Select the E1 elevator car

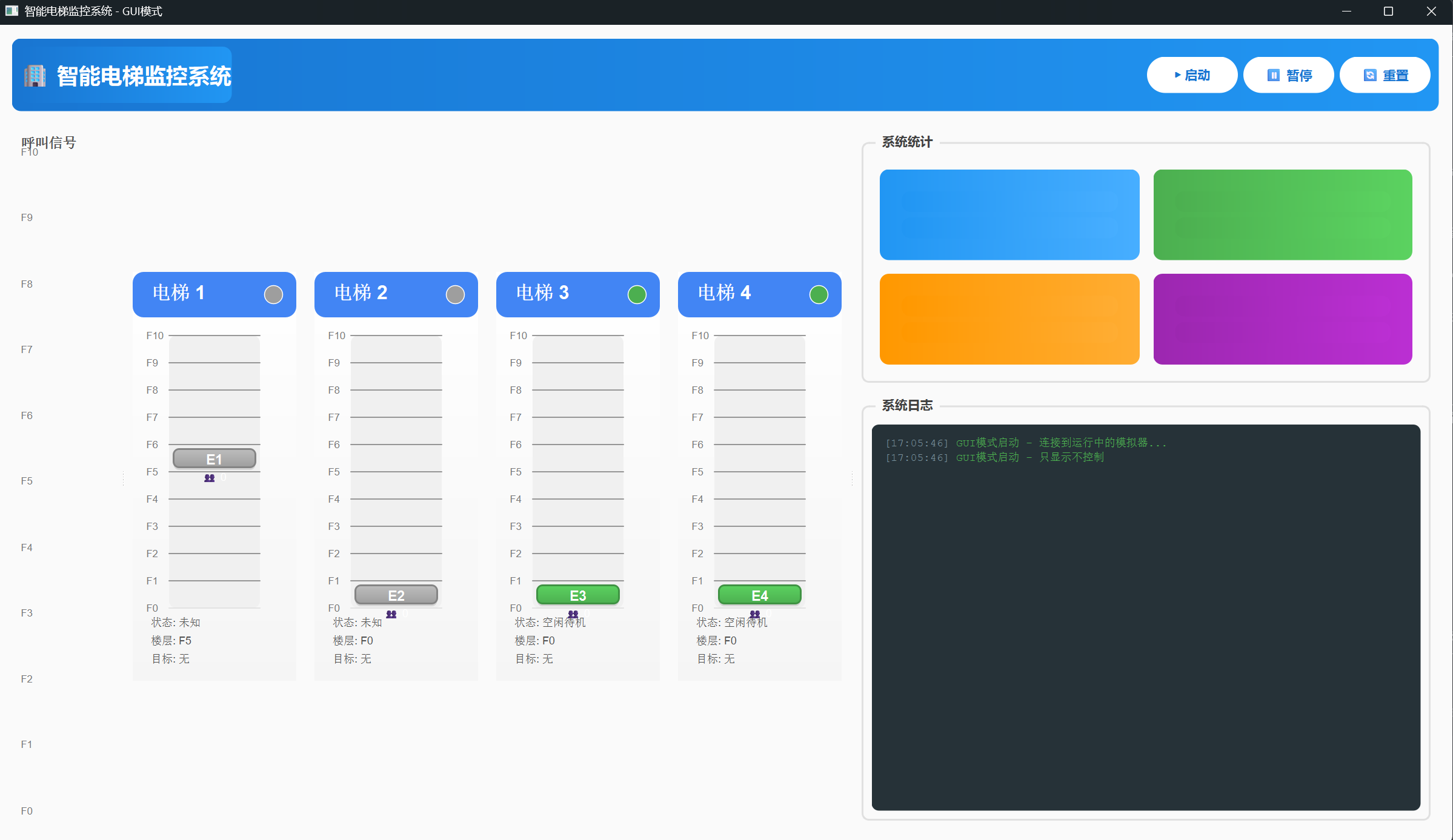click(x=214, y=459)
